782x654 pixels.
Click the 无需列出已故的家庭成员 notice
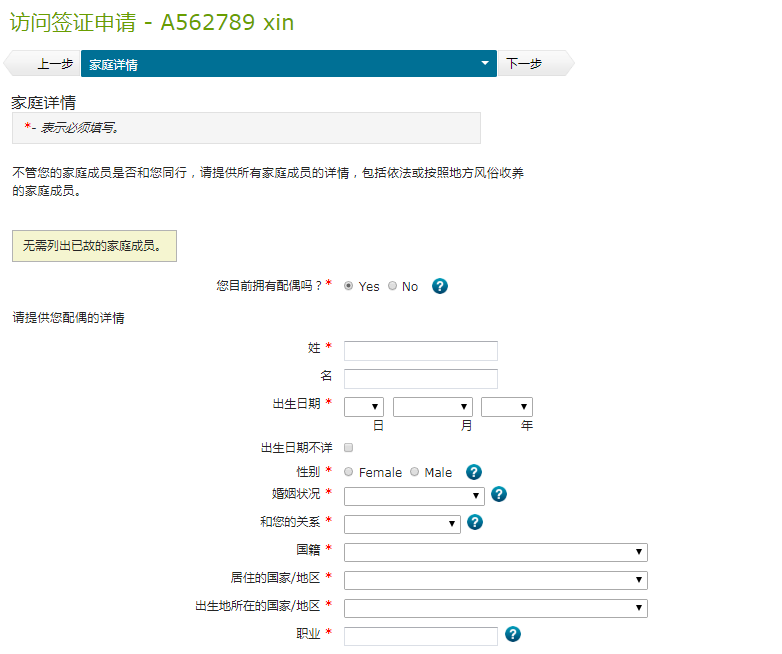(94, 246)
